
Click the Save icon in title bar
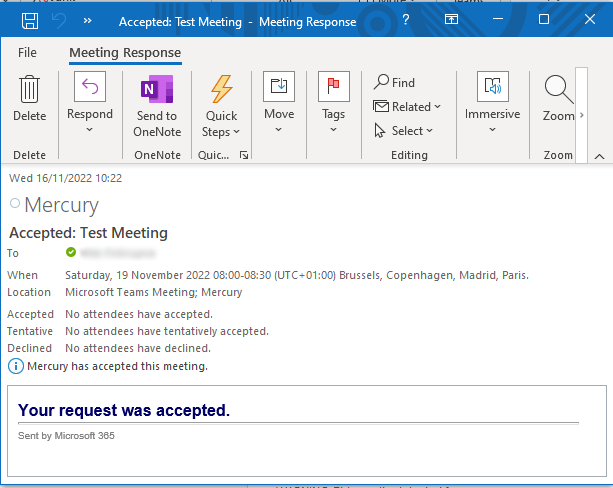(30, 21)
